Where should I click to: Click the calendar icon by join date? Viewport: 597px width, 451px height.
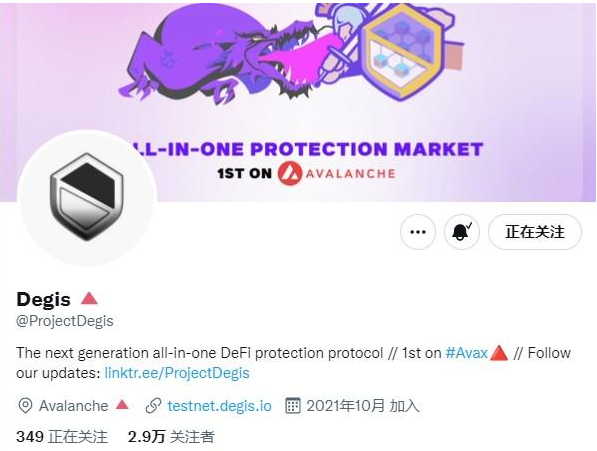(293, 406)
